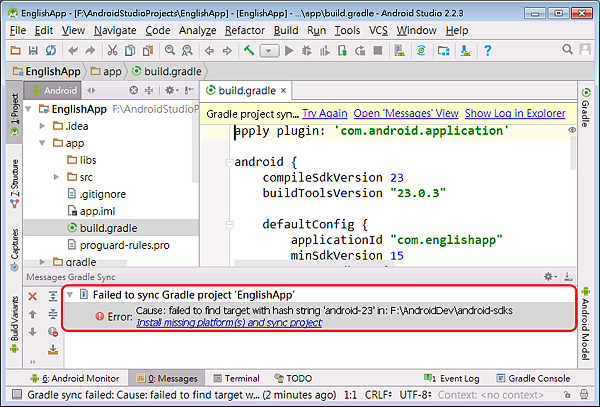Image resolution: width=600 pixels, height=407 pixels.
Task: Open the Refactor menu
Action: pos(245,30)
